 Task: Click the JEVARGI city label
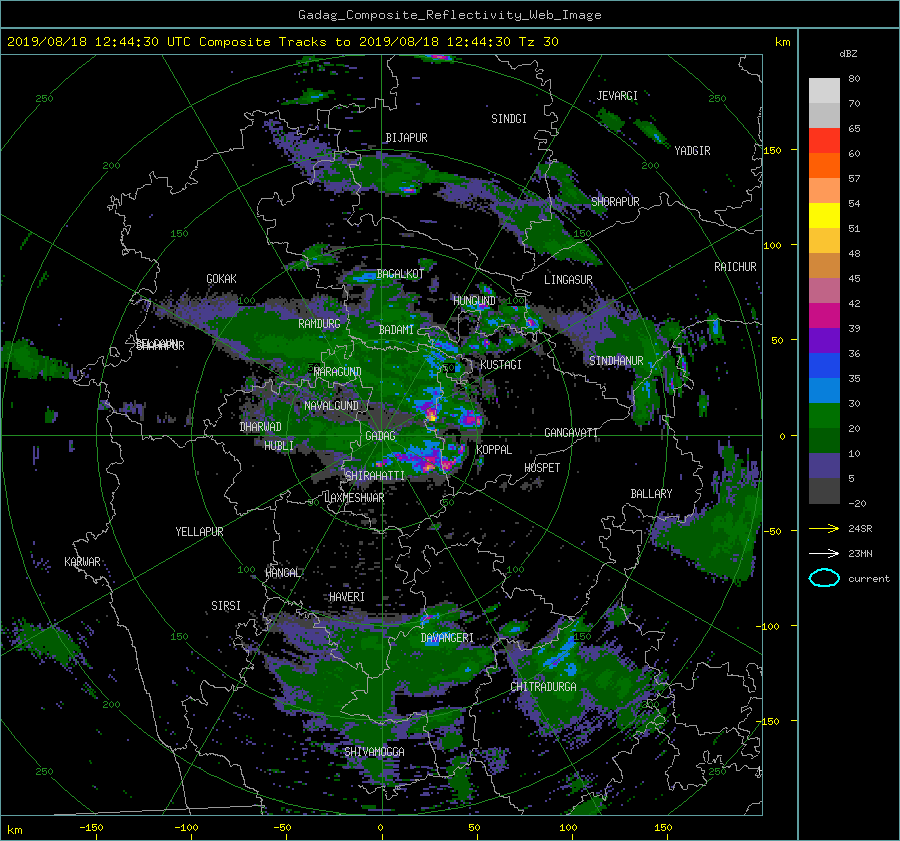point(617,96)
